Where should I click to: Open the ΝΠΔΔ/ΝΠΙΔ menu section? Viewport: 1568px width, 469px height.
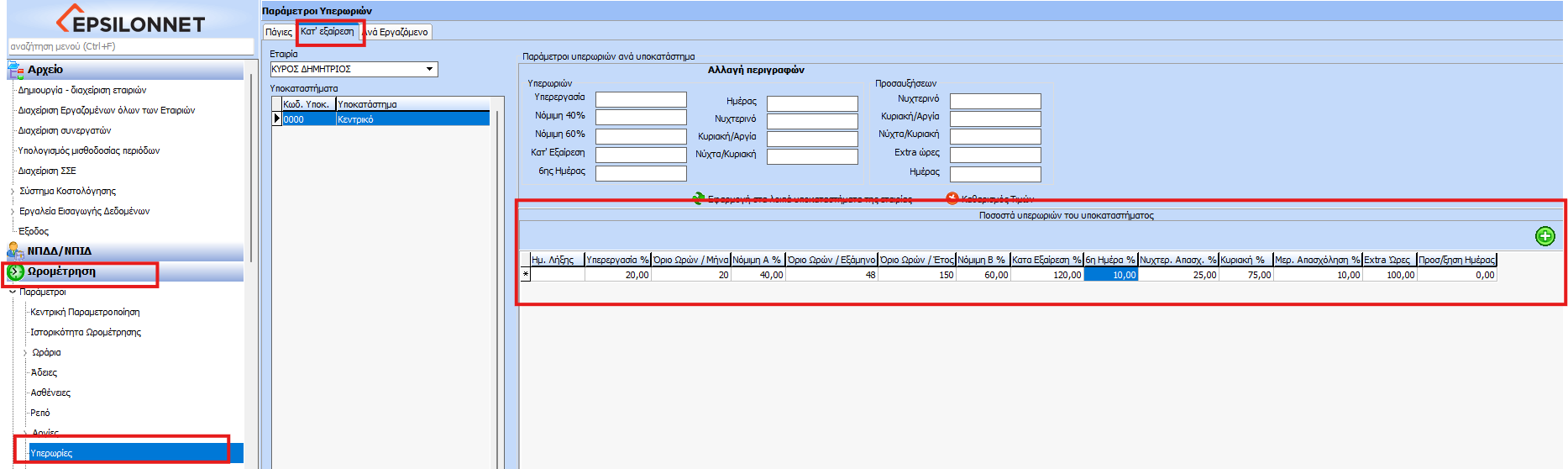125,250
